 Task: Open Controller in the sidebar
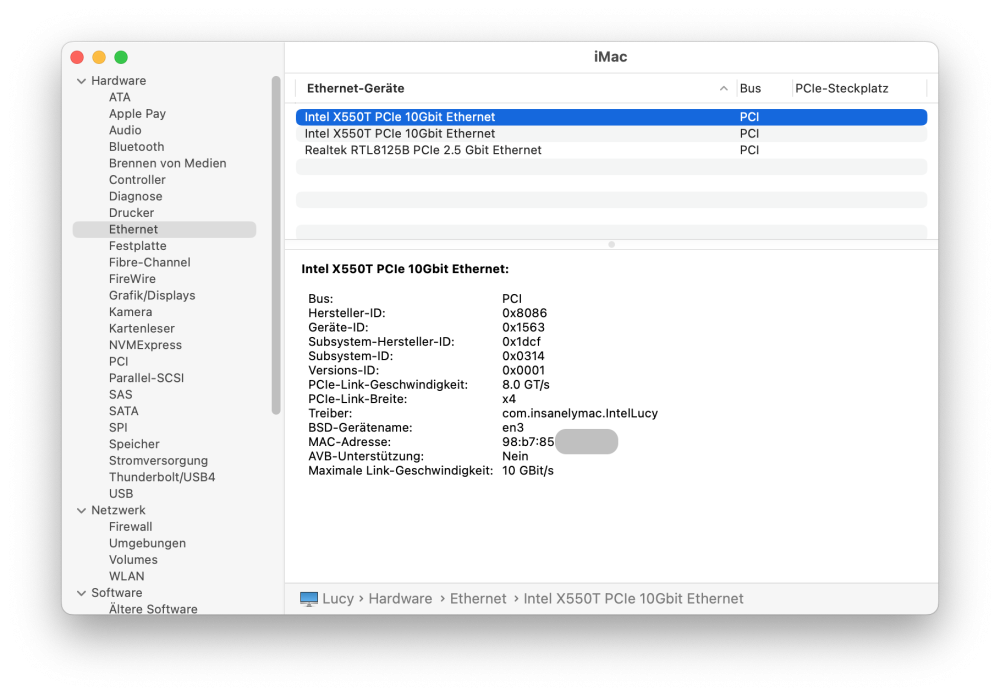[137, 180]
